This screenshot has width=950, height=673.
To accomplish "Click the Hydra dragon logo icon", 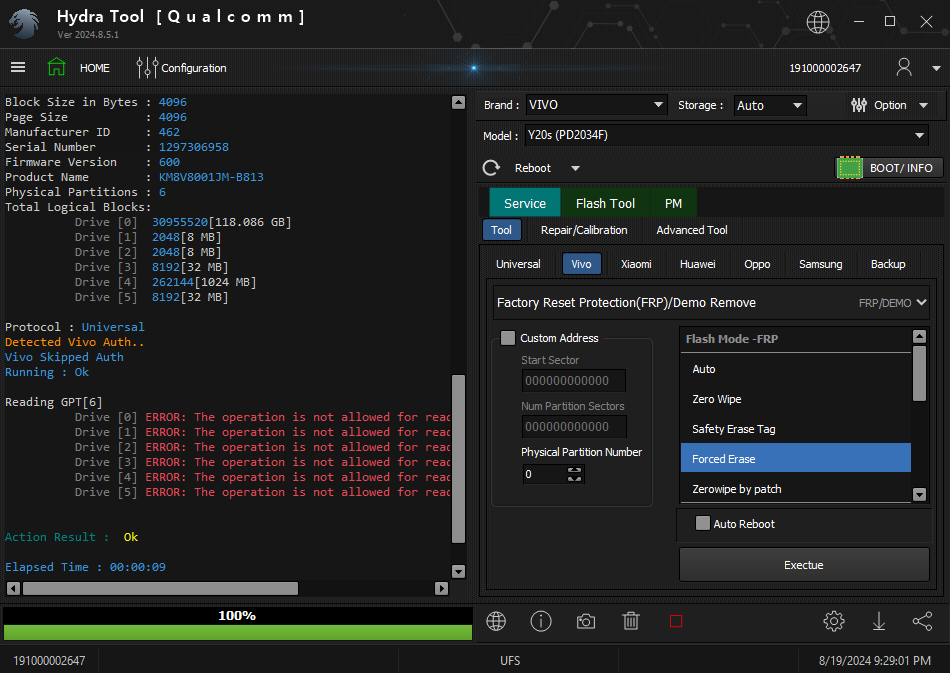I will coord(24,24).
